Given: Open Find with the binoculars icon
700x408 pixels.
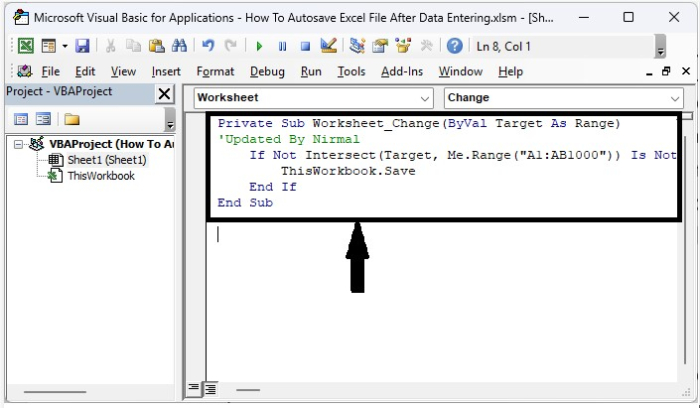Looking at the screenshot, I should [x=179, y=46].
